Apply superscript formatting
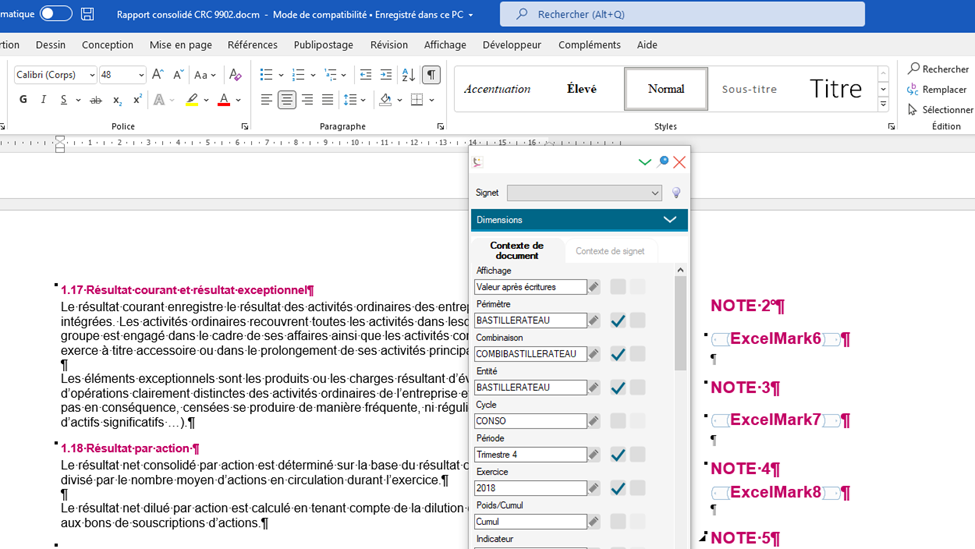The height and width of the screenshot is (549, 975). pyautogui.click(x=137, y=99)
